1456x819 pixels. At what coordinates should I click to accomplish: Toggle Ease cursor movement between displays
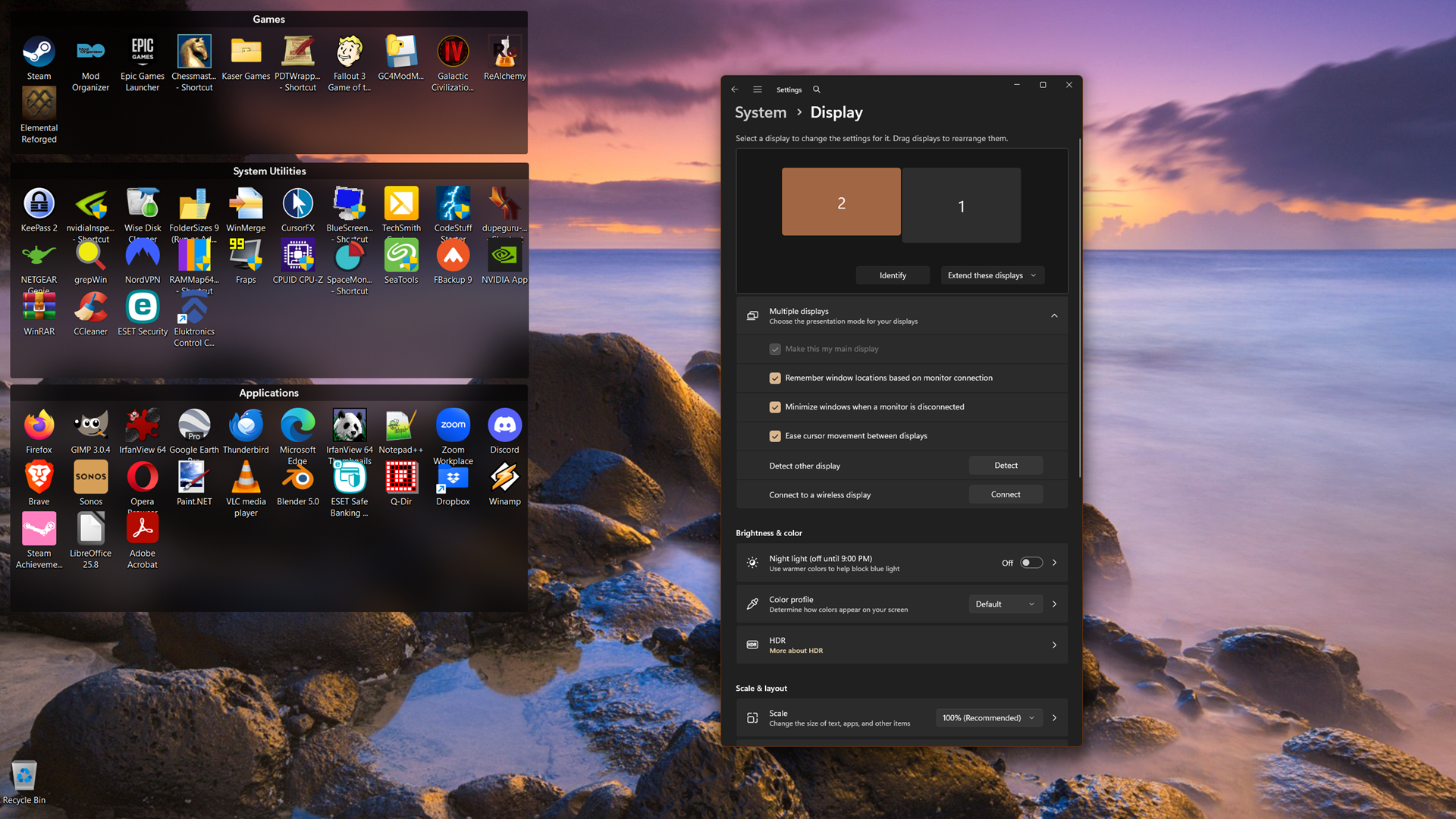coord(775,436)
